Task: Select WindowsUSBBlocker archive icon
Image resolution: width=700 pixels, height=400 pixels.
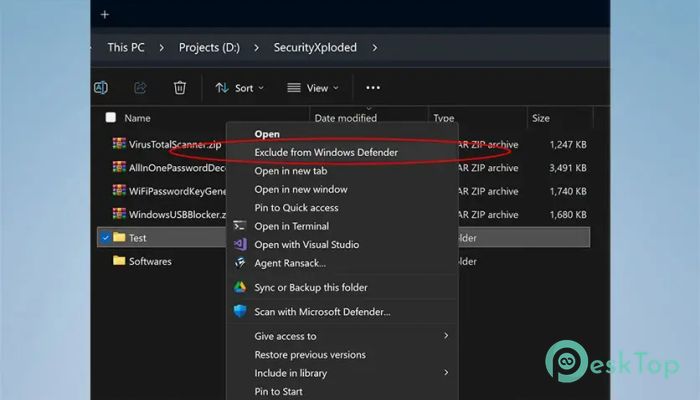Action: [x=119, y=214]
